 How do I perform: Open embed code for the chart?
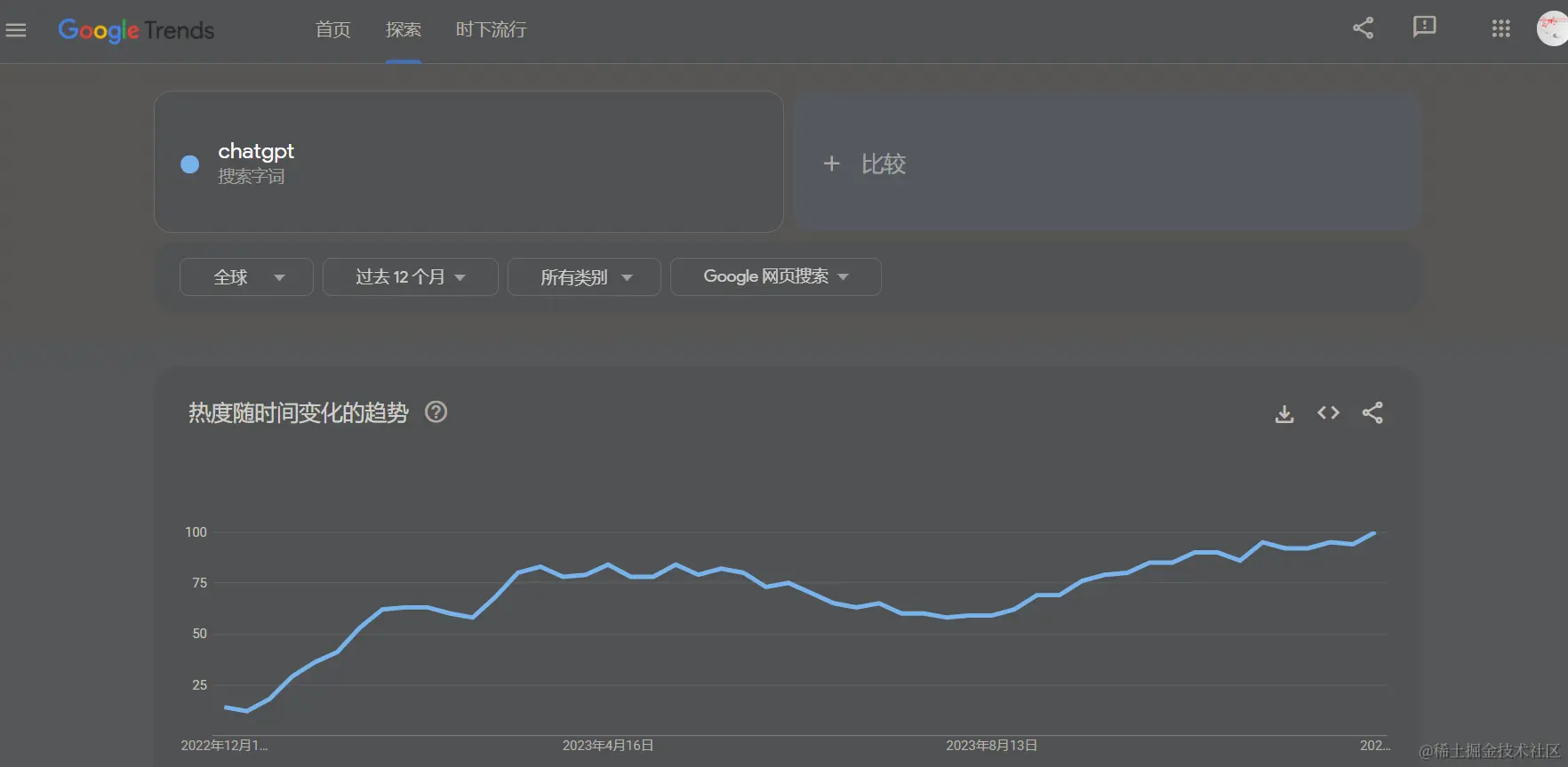1328,412
